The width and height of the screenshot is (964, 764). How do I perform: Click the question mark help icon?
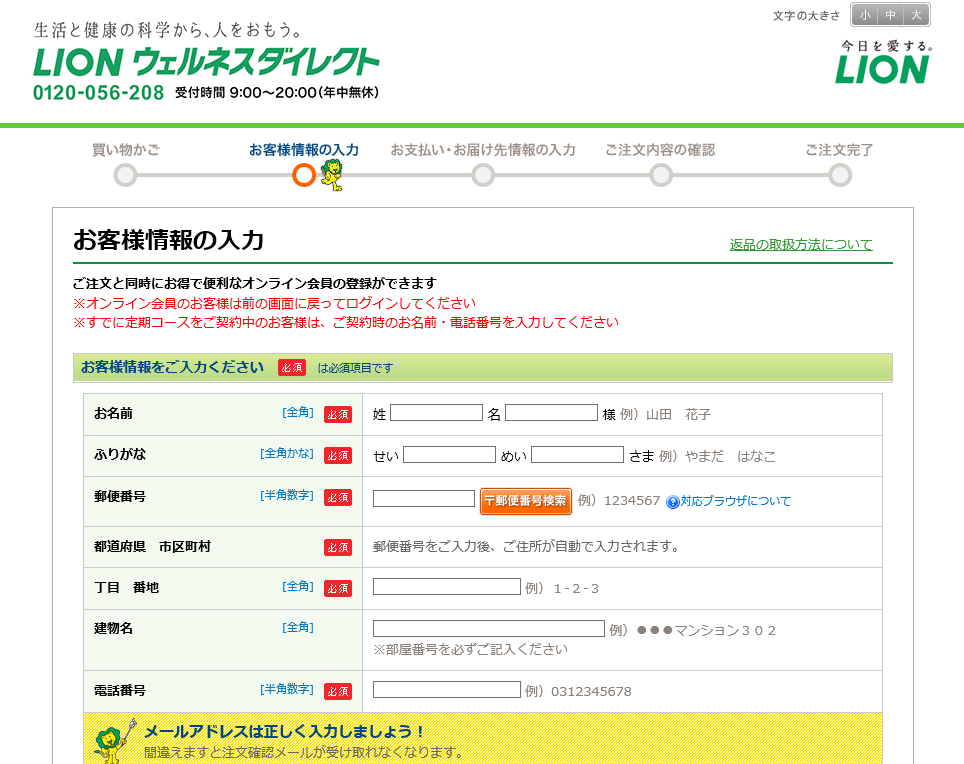673,502
